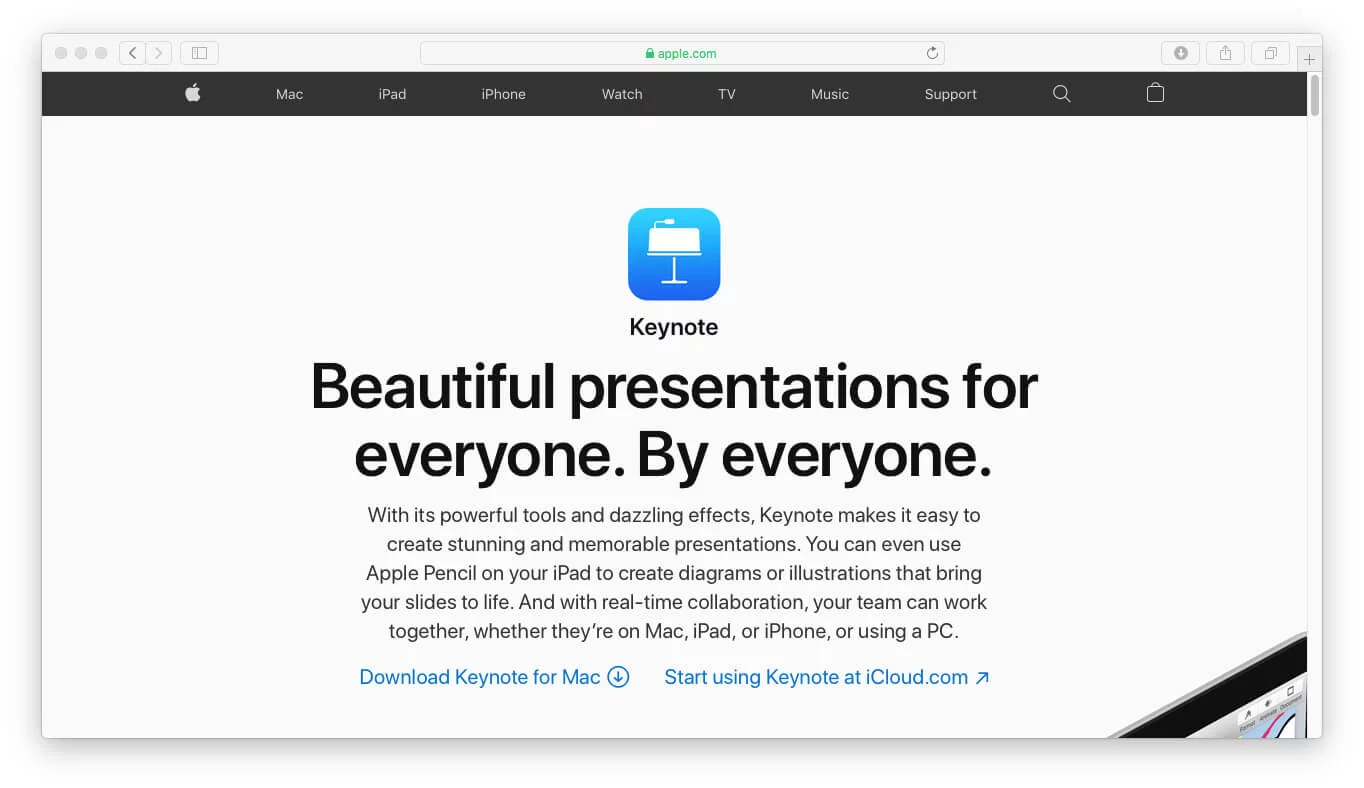This screenshot has height=788, width=1364.
Task: Open the TV menu item
Action: (727, 94)
